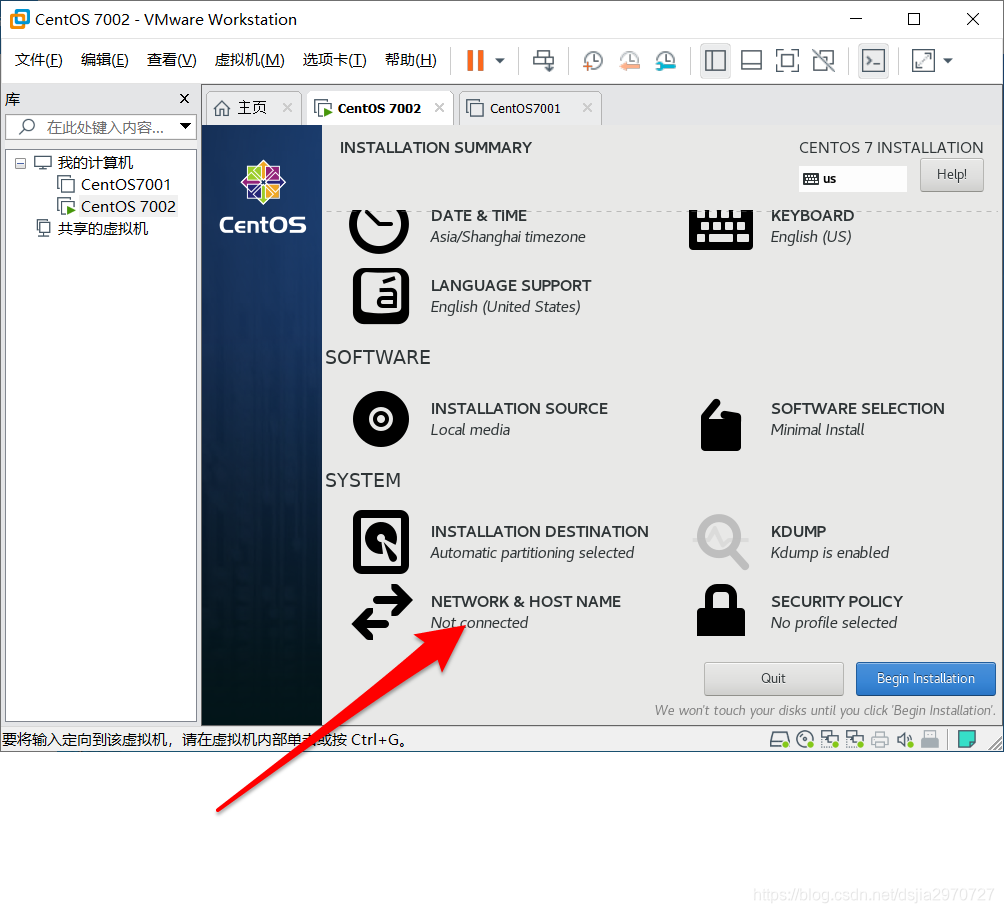
Task: Open NETWORK & HOST NAME arrows icon
Action: pyautogui.click(x=382, y=611)
